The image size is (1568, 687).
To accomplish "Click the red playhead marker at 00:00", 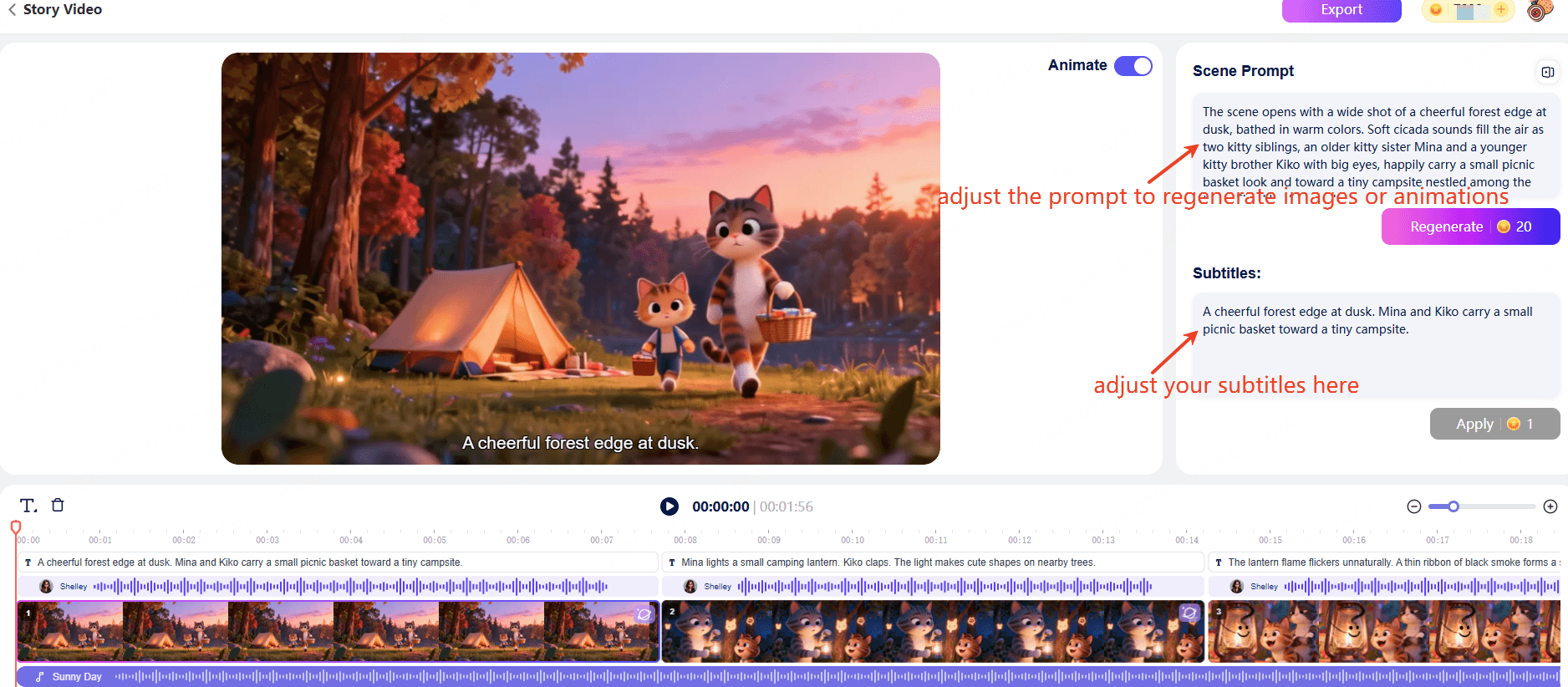I will pos(16,527).
